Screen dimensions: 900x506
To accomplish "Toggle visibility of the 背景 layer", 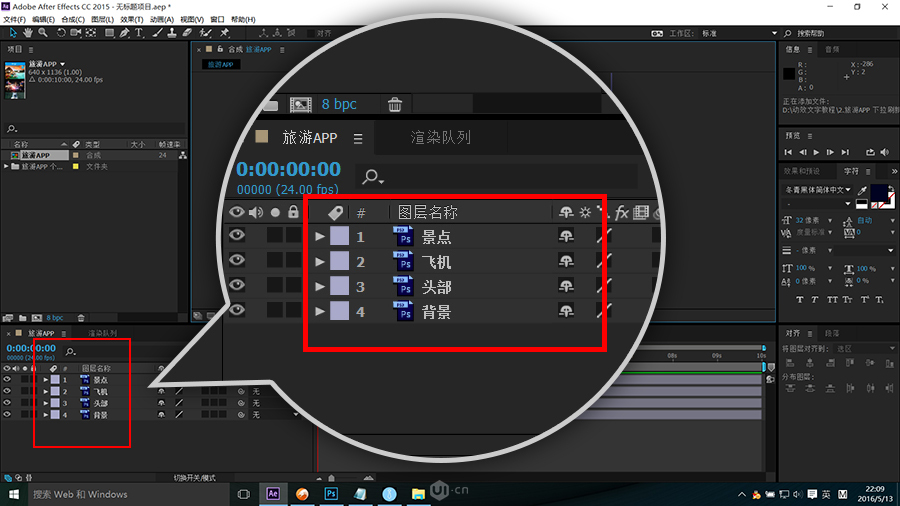I will coord(7,414).
